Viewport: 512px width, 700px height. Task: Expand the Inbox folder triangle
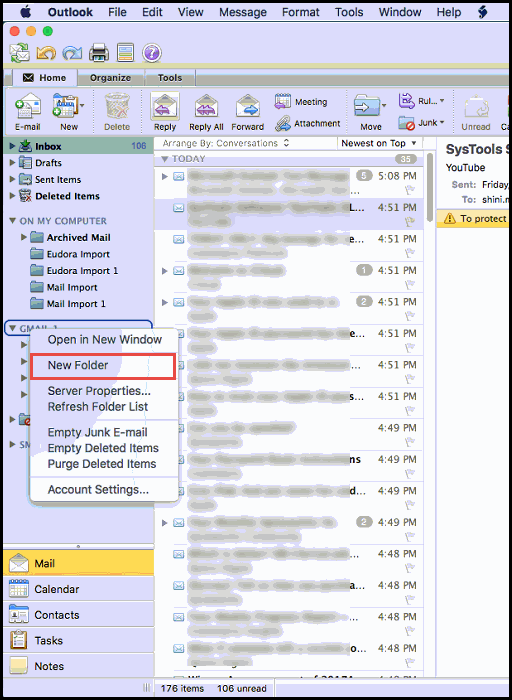point(12,146)
